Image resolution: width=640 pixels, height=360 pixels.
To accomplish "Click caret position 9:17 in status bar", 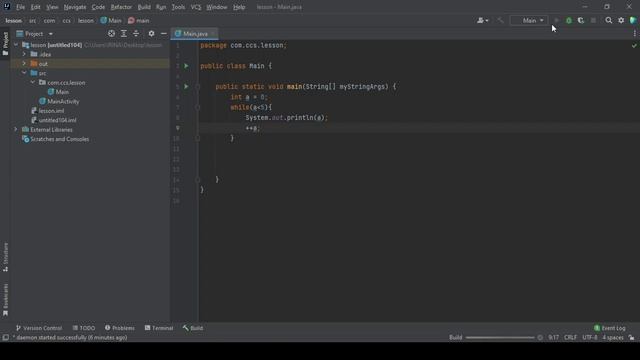I will [553, 338].
